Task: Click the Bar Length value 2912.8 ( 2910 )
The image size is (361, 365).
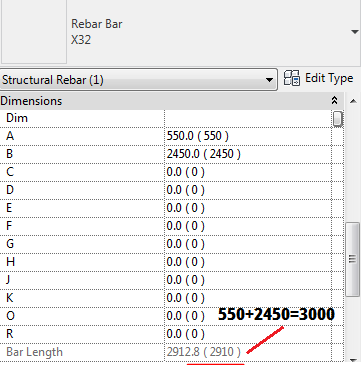Action: coord(204,352)
